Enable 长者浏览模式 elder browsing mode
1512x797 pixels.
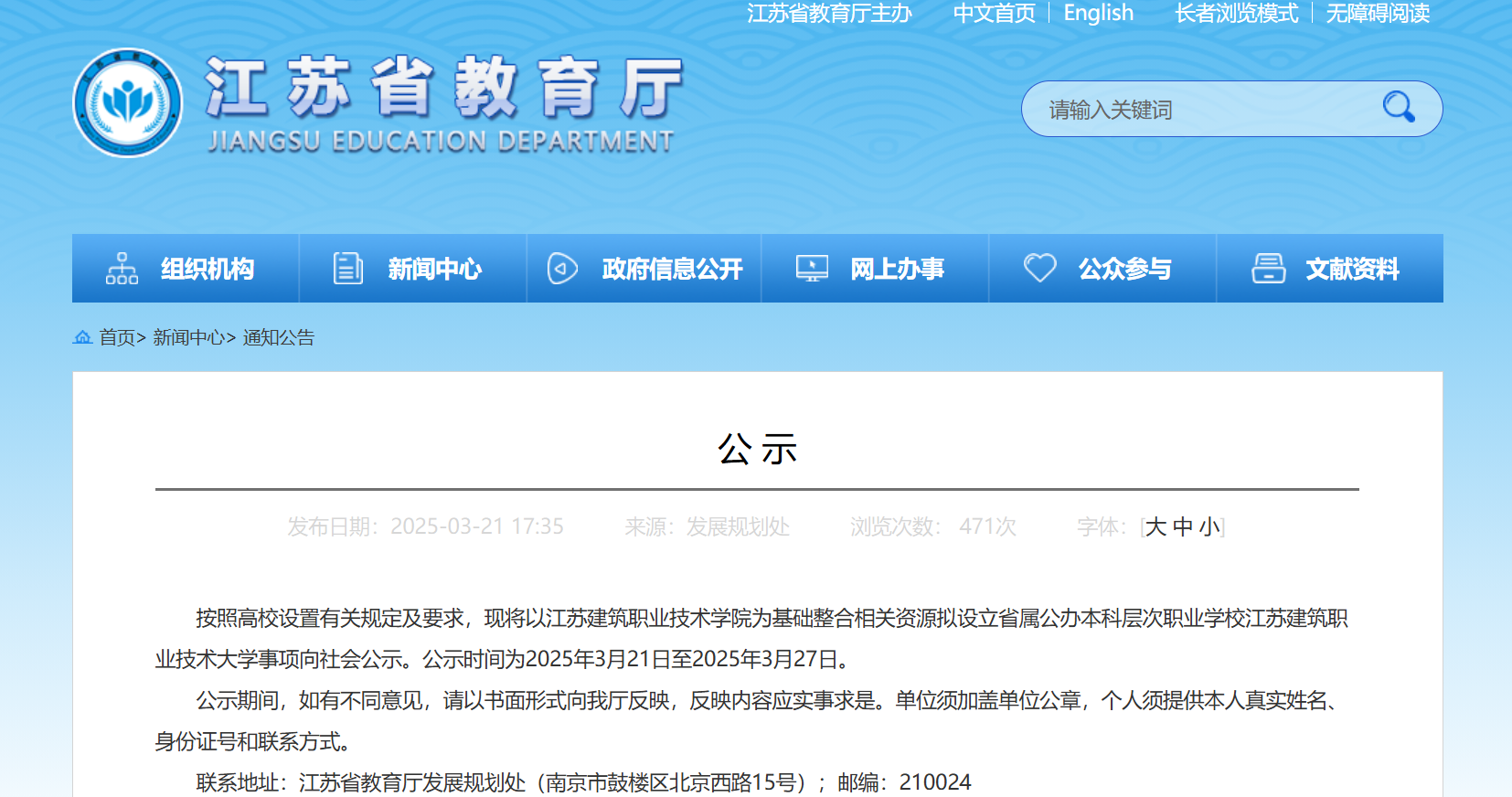point(1236,14)
